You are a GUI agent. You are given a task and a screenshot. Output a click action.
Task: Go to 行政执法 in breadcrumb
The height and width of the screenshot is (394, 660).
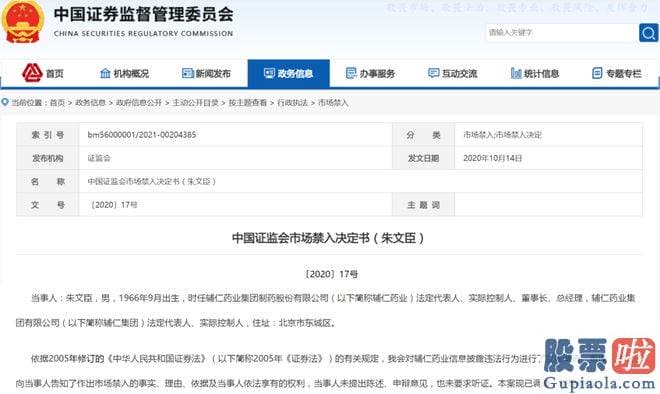coord(292,103)
